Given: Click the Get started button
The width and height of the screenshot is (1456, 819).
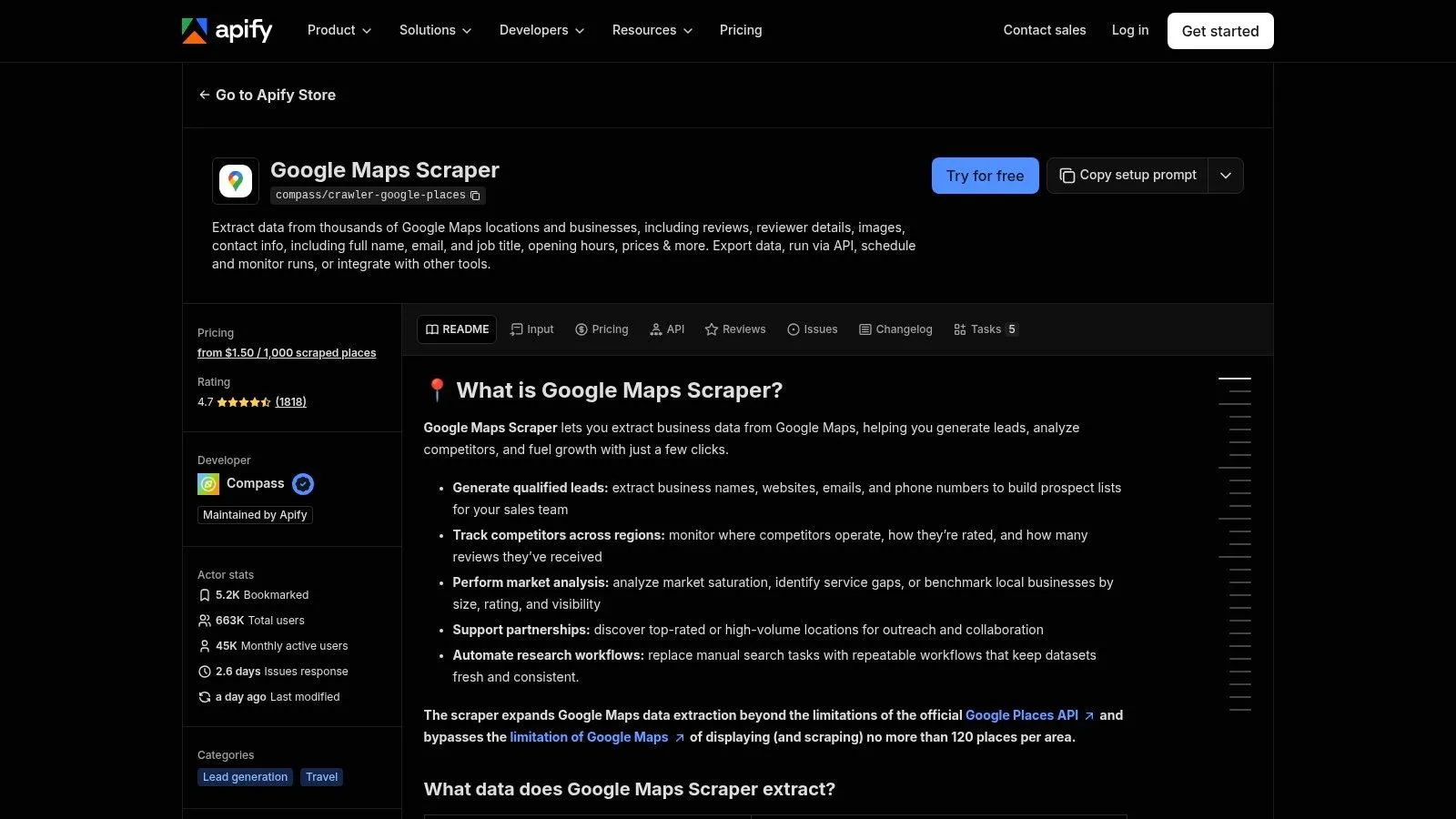Looking at the screenshot, I should tap(1220, 31).
